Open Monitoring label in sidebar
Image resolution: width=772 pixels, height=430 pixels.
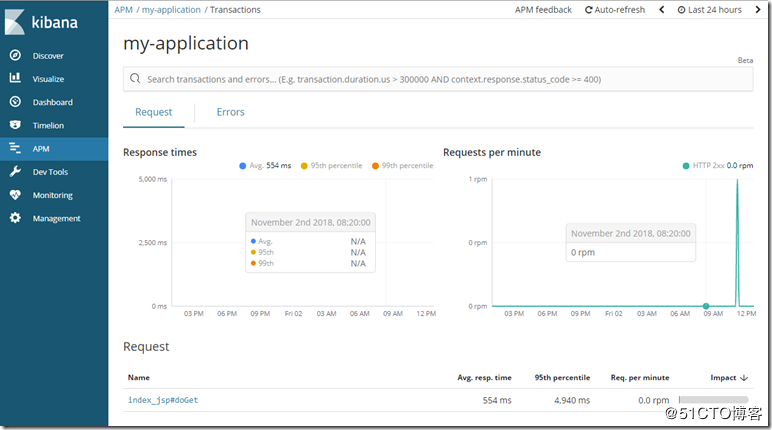tap(53, 195)
